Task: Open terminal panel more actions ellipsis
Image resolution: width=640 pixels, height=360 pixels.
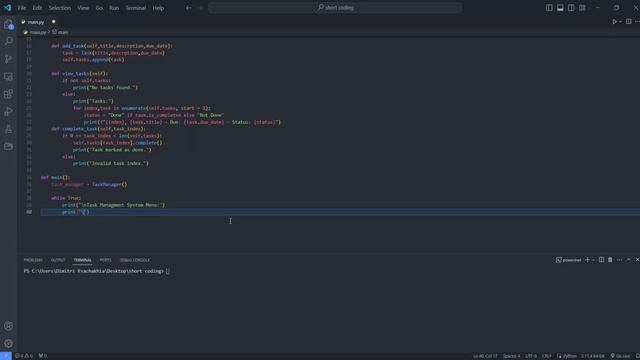Action: (x=619, y=260)
